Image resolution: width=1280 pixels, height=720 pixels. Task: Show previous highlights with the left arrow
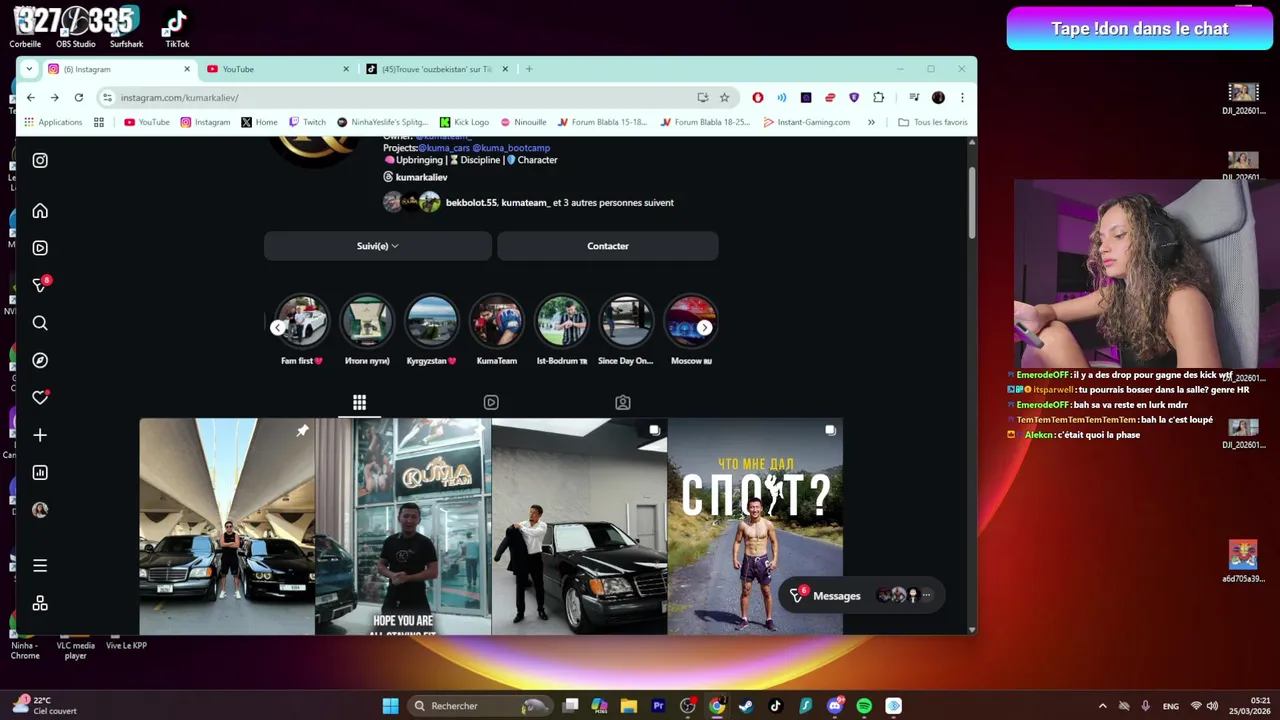click(277, 328)
